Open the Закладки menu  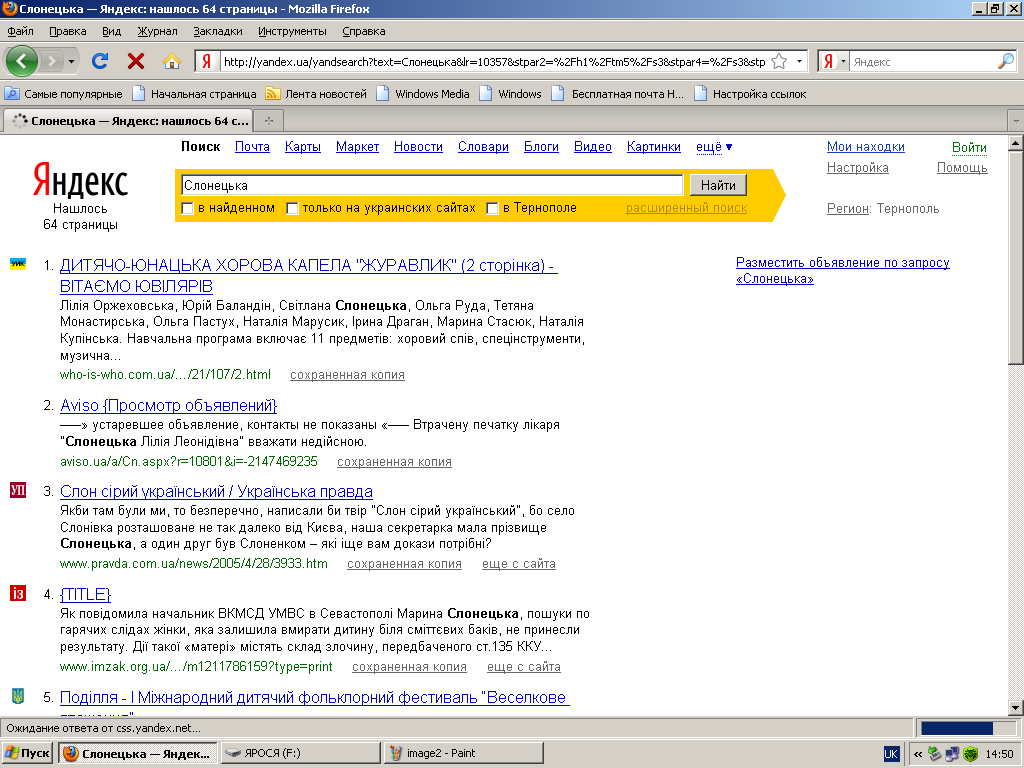[x=217, y=31]
